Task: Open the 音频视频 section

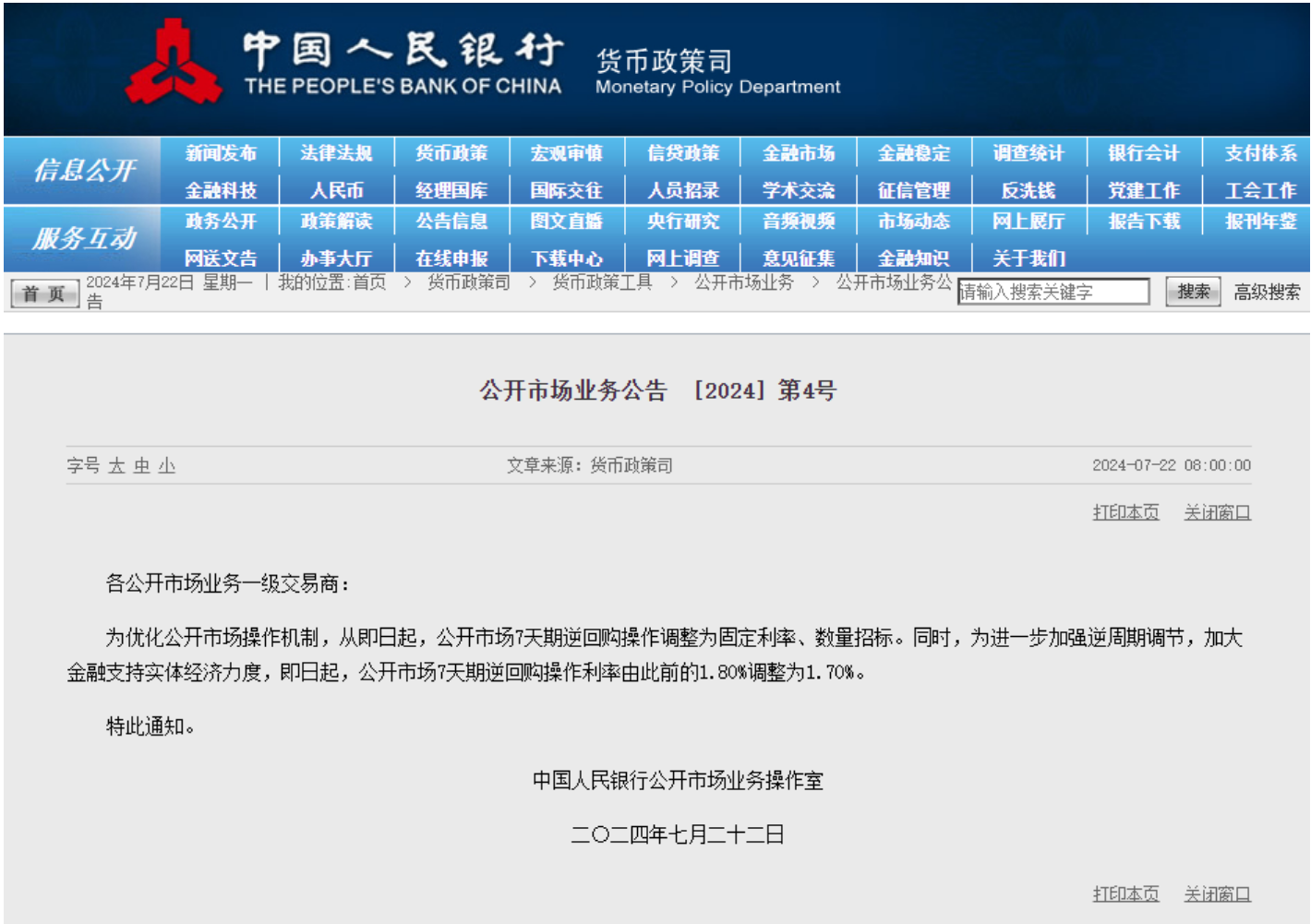Action: click(799, 222)
